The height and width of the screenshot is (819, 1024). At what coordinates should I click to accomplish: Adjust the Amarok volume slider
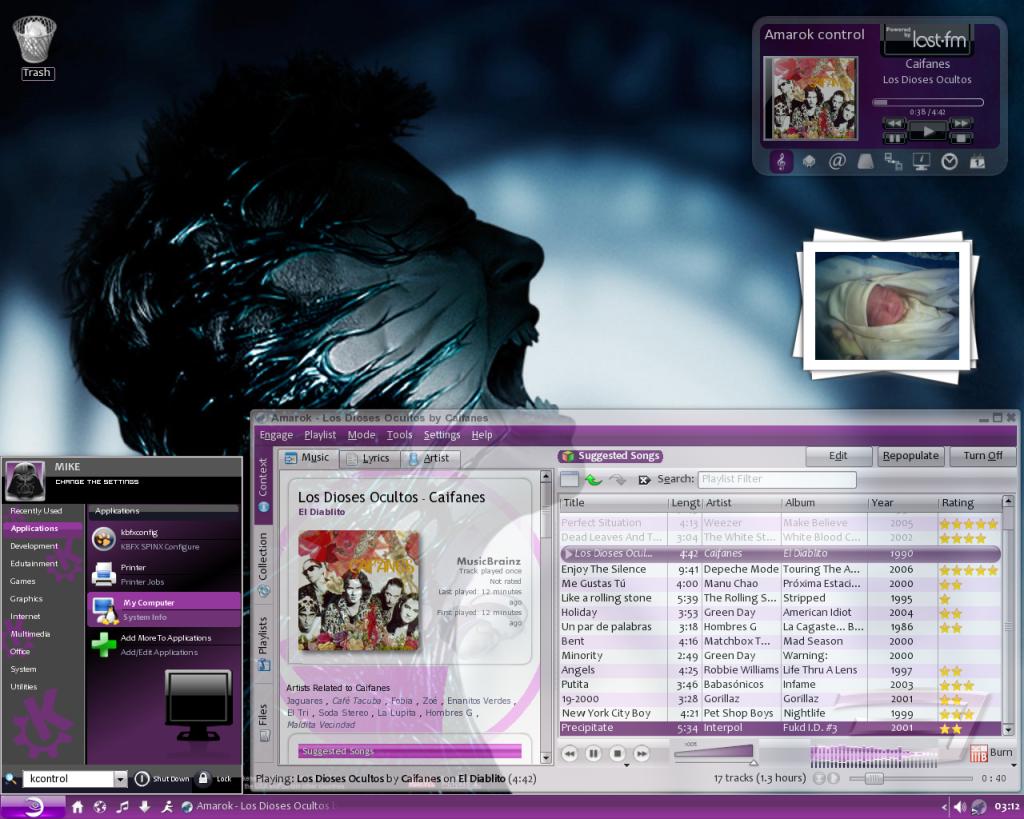pos(715,753)
